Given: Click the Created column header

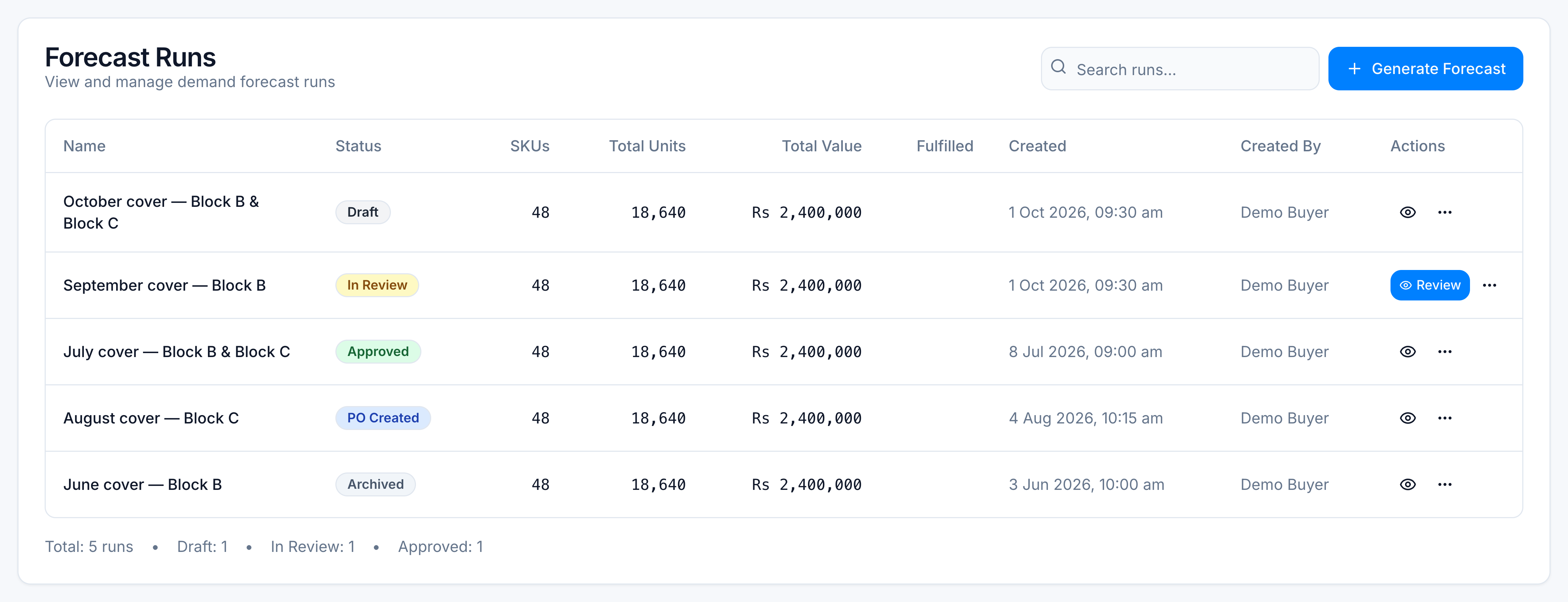Looking at the screenshot, I should tap(1037, 146).
